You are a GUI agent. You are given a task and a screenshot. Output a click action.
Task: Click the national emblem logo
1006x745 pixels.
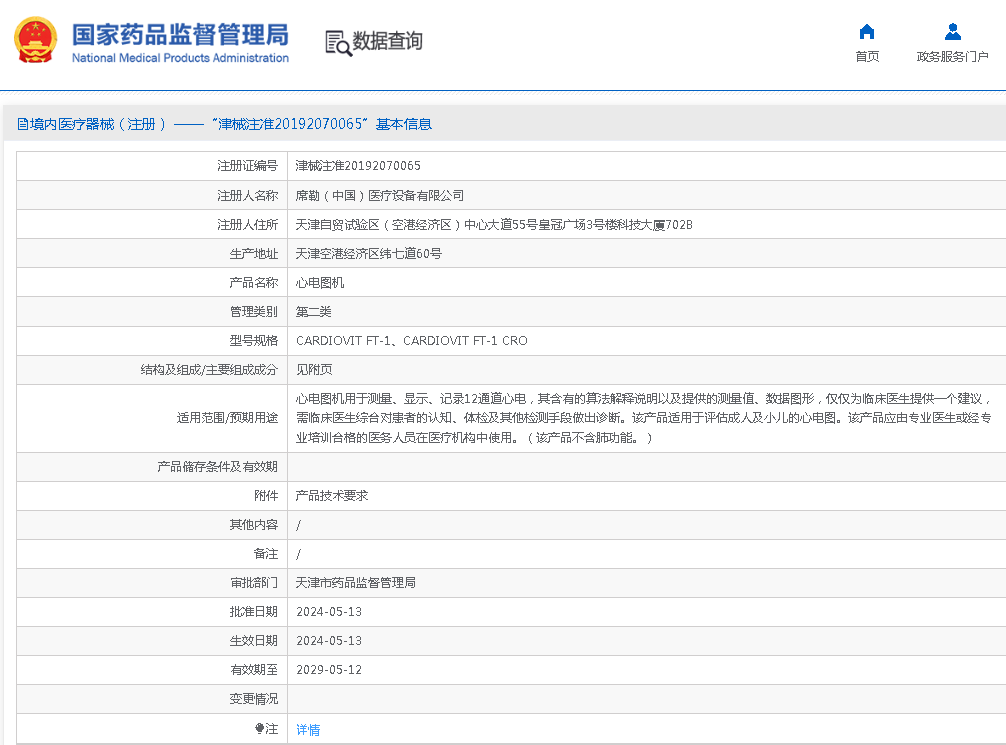(x=35, y=40)
